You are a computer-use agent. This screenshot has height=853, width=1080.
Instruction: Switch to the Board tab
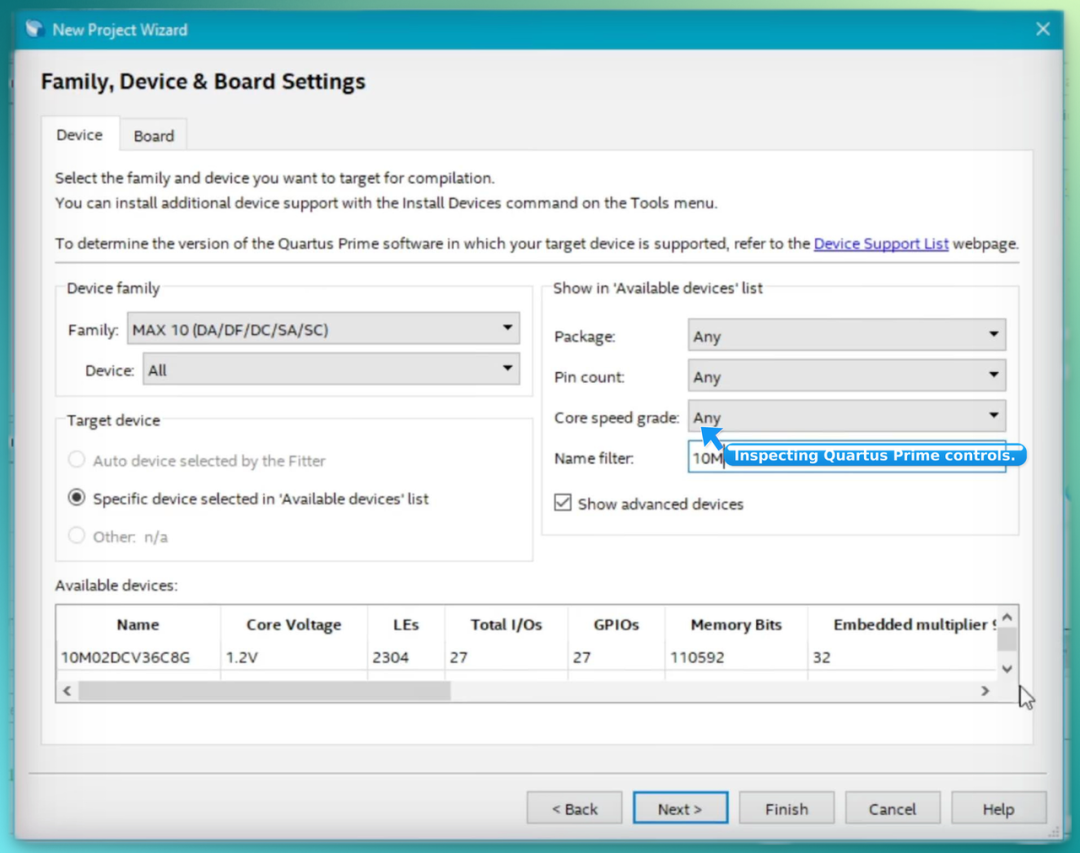click(x=154, y=136)
